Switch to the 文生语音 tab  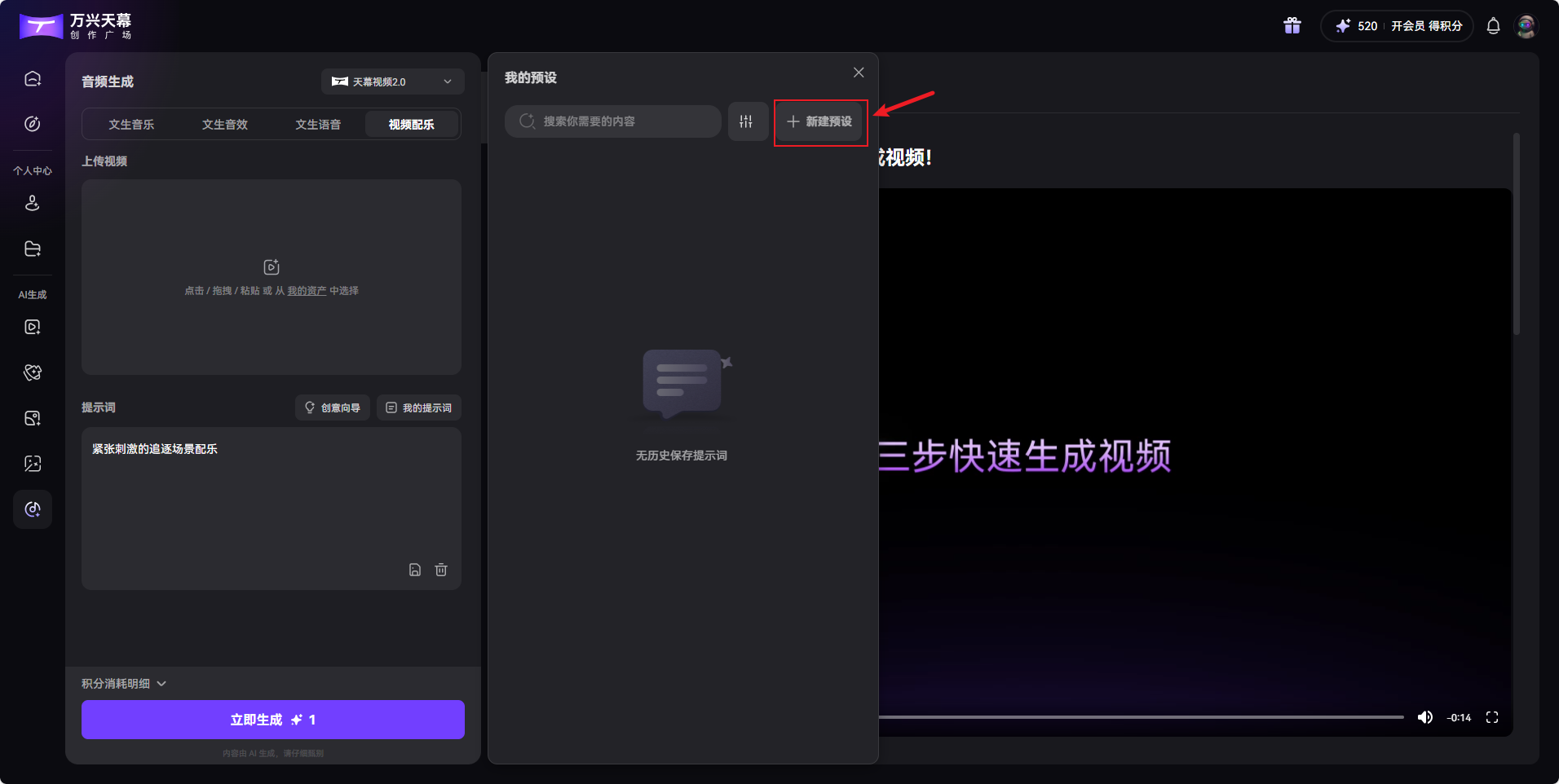(319, 124)
